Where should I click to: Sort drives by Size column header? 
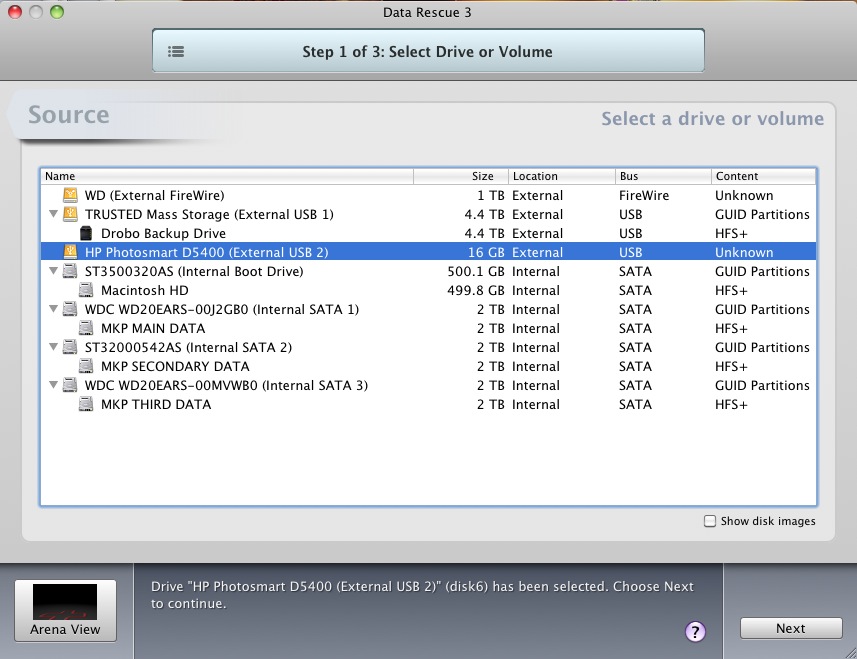[x=460, y=176]
